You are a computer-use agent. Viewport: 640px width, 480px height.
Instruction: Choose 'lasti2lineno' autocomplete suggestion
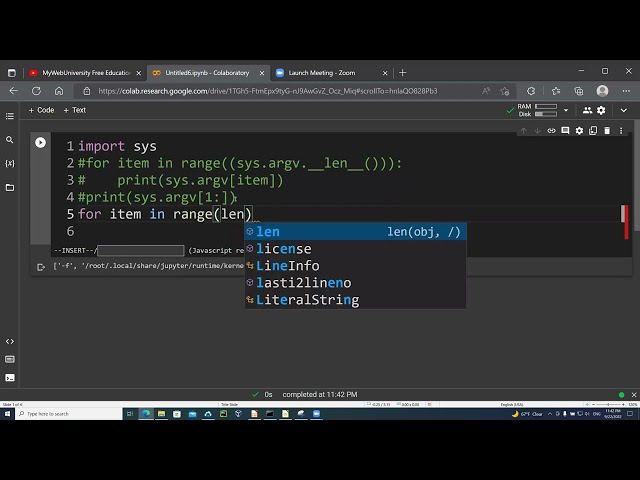[355, 283]
